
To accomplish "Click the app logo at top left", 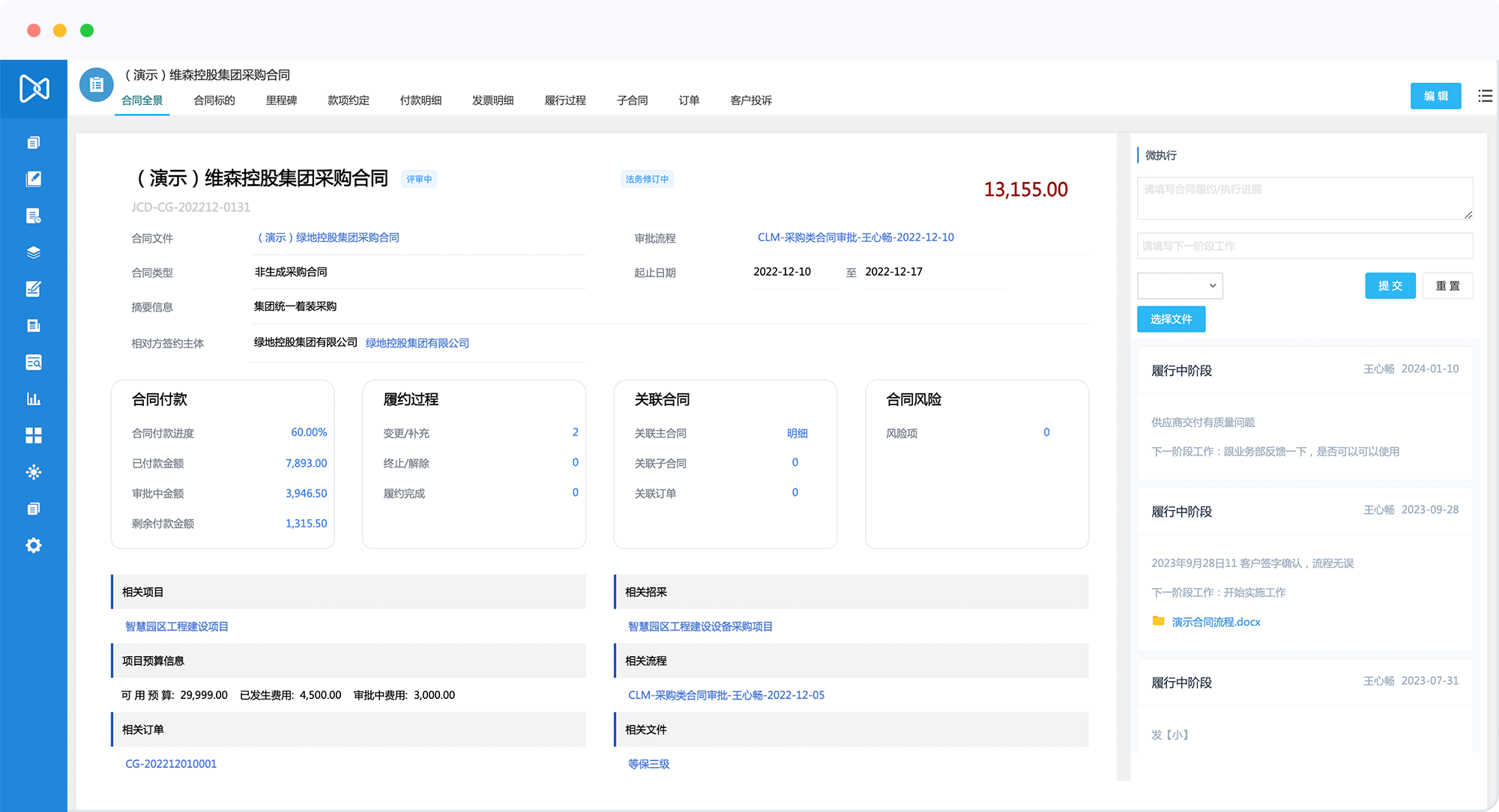I will pos(34,88).
